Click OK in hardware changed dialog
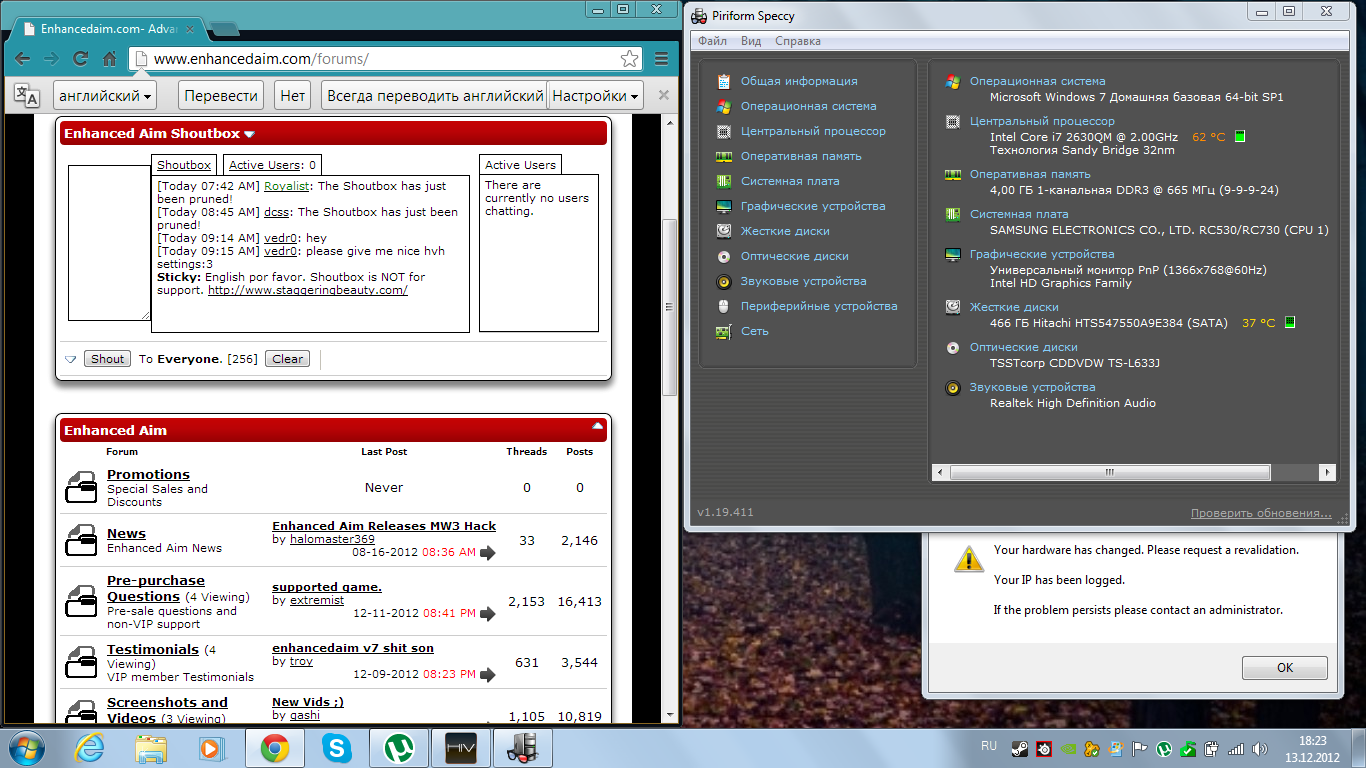The image size is (1366, 768). tap(1285, 668)
